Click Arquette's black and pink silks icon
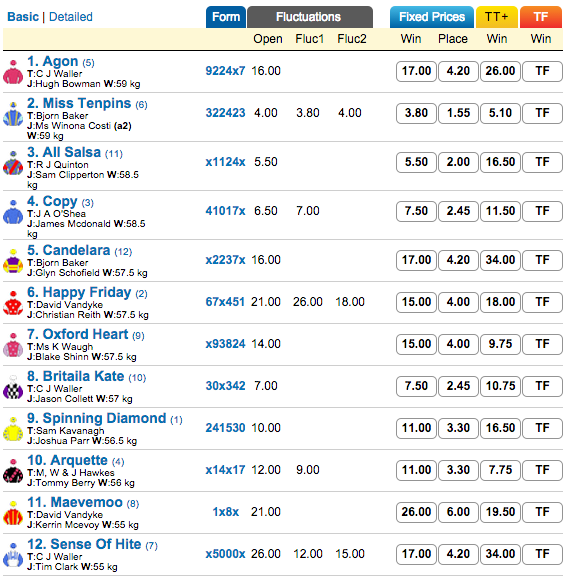The width and height of the screenshot is (568, 583). click(x=13, y=471)
